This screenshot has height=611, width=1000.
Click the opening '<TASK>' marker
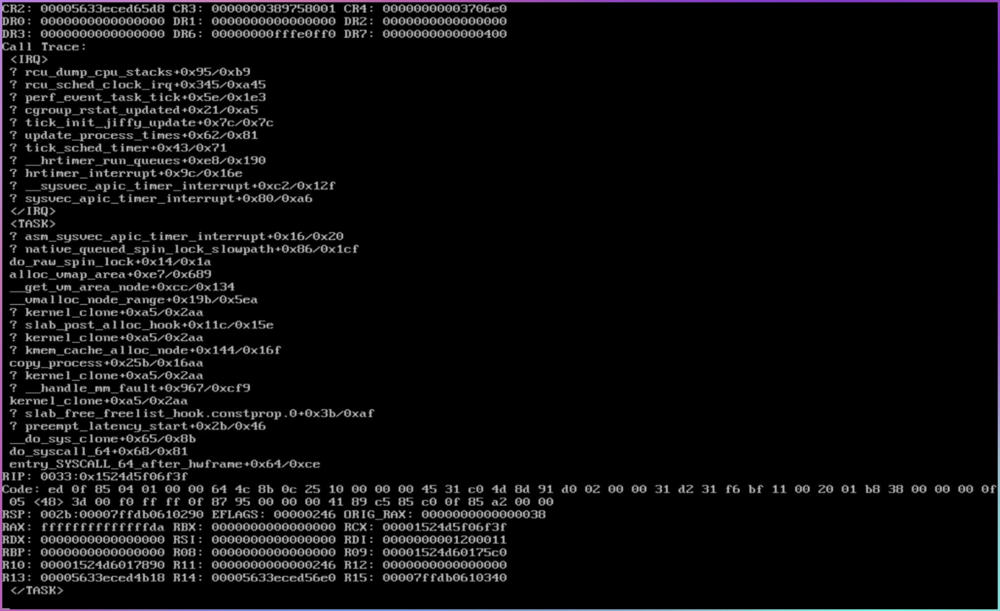[x=33, y=224]
